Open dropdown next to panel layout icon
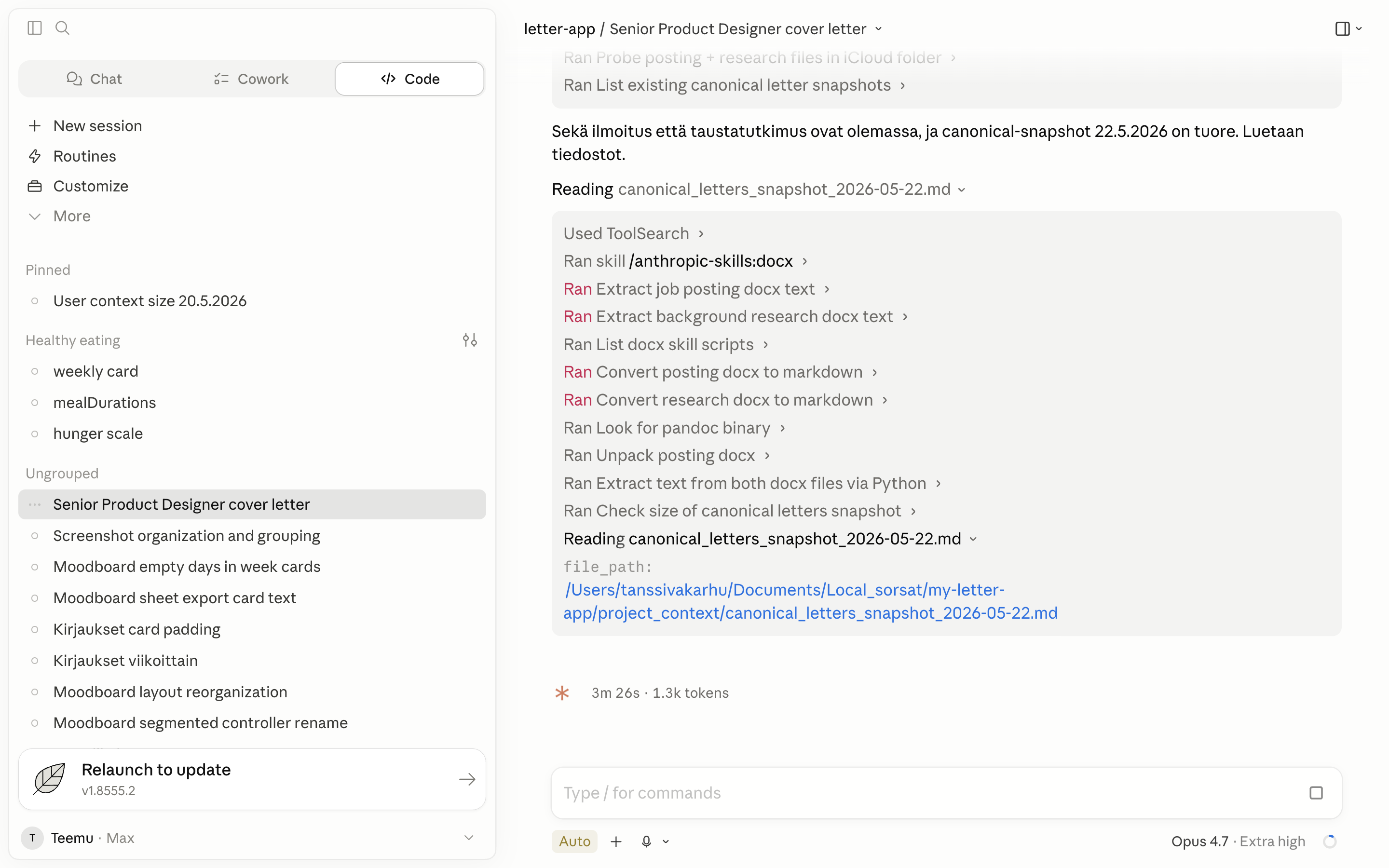 (1359, 28)
